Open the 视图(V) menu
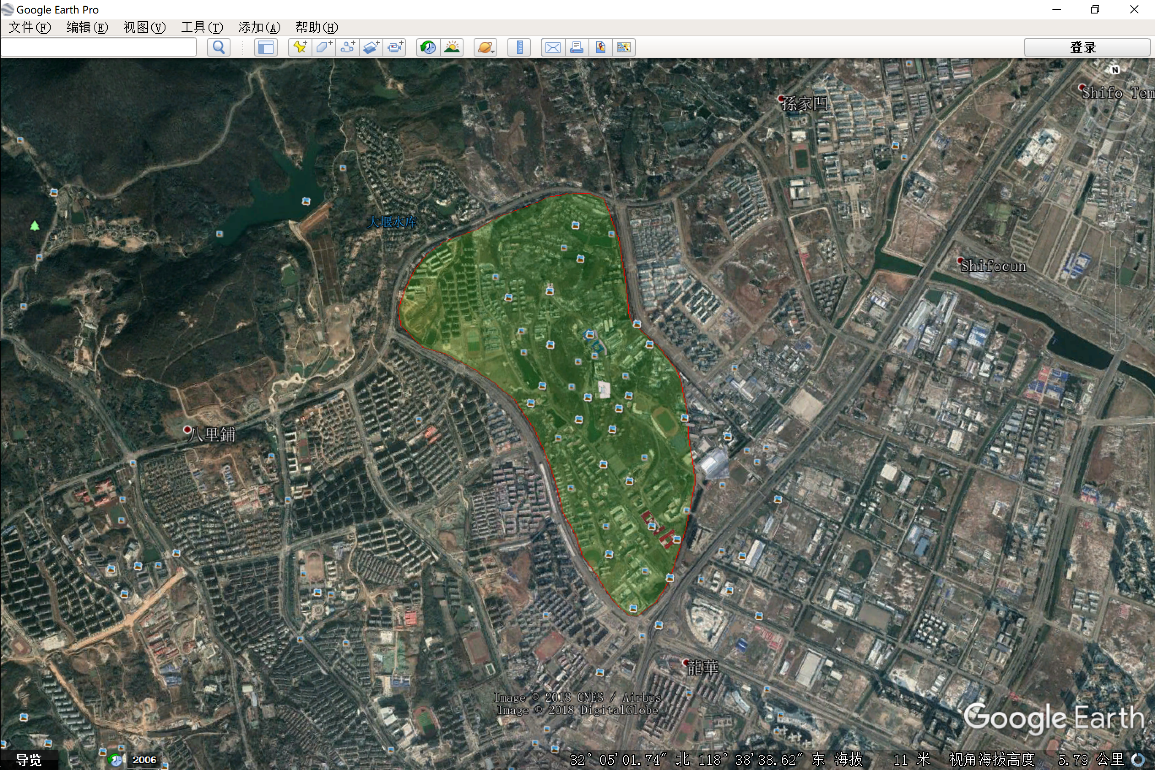The height and width of the screenshot is (770, 1155). (144, 27)
